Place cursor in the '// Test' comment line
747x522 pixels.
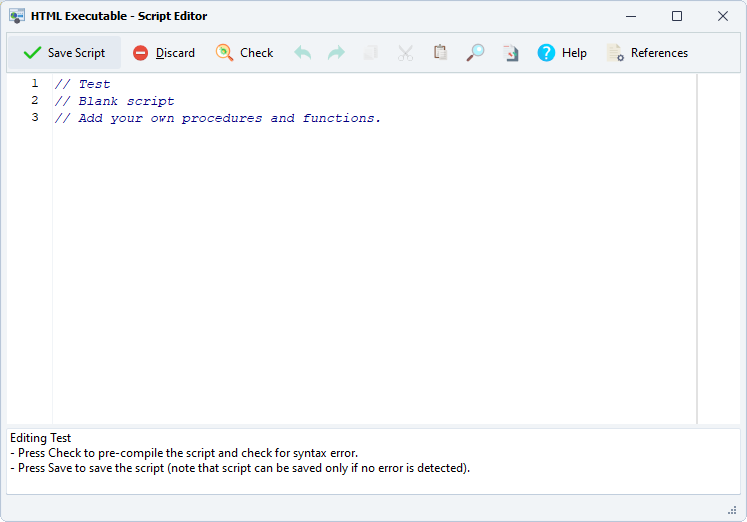tap(84, 84)
